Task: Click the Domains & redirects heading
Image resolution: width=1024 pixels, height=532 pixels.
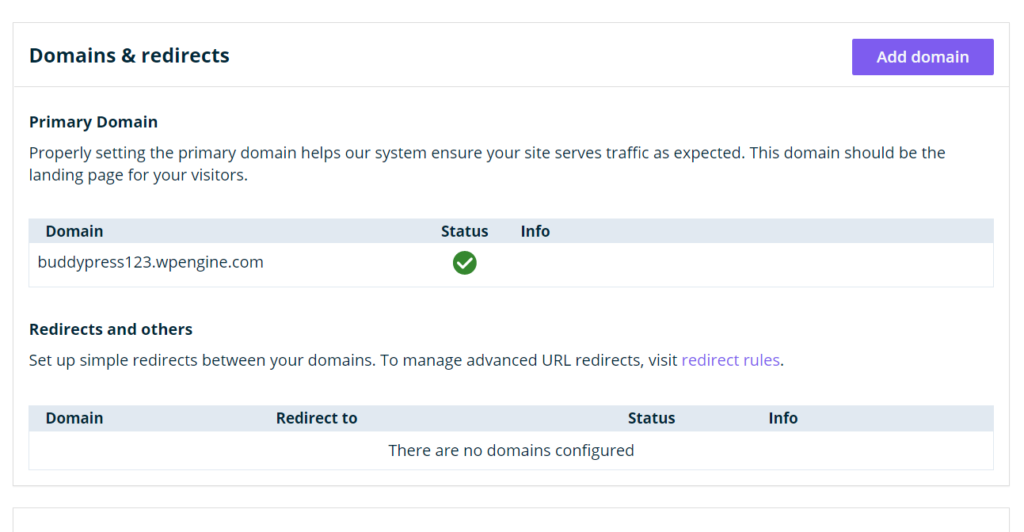Action: pos(129,56)
